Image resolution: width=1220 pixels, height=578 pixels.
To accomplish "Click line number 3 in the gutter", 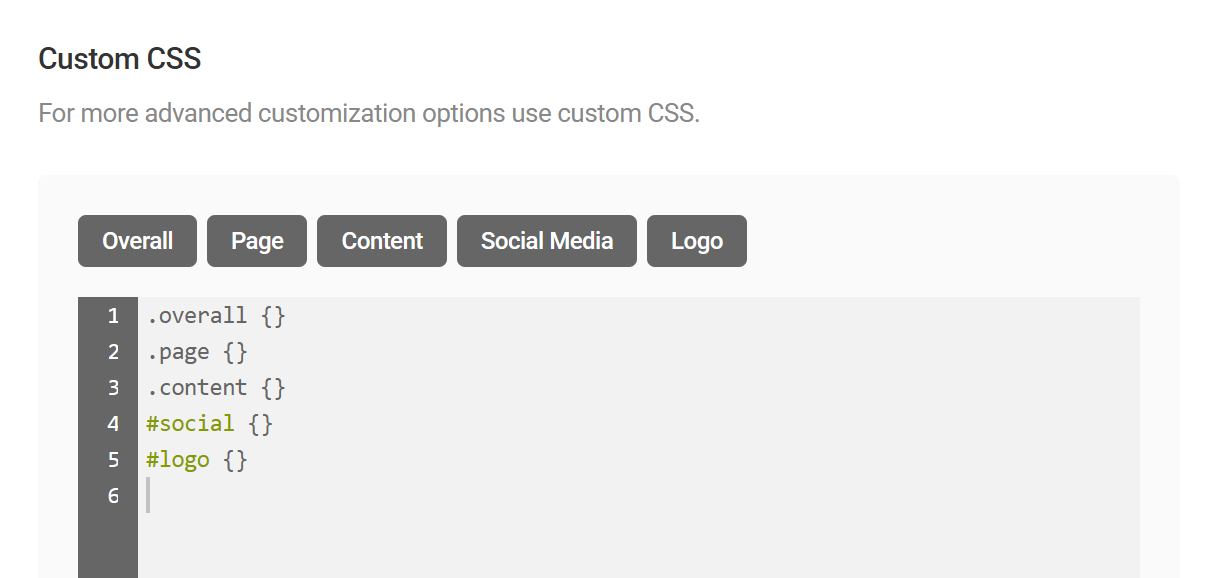I will (113, 387).
